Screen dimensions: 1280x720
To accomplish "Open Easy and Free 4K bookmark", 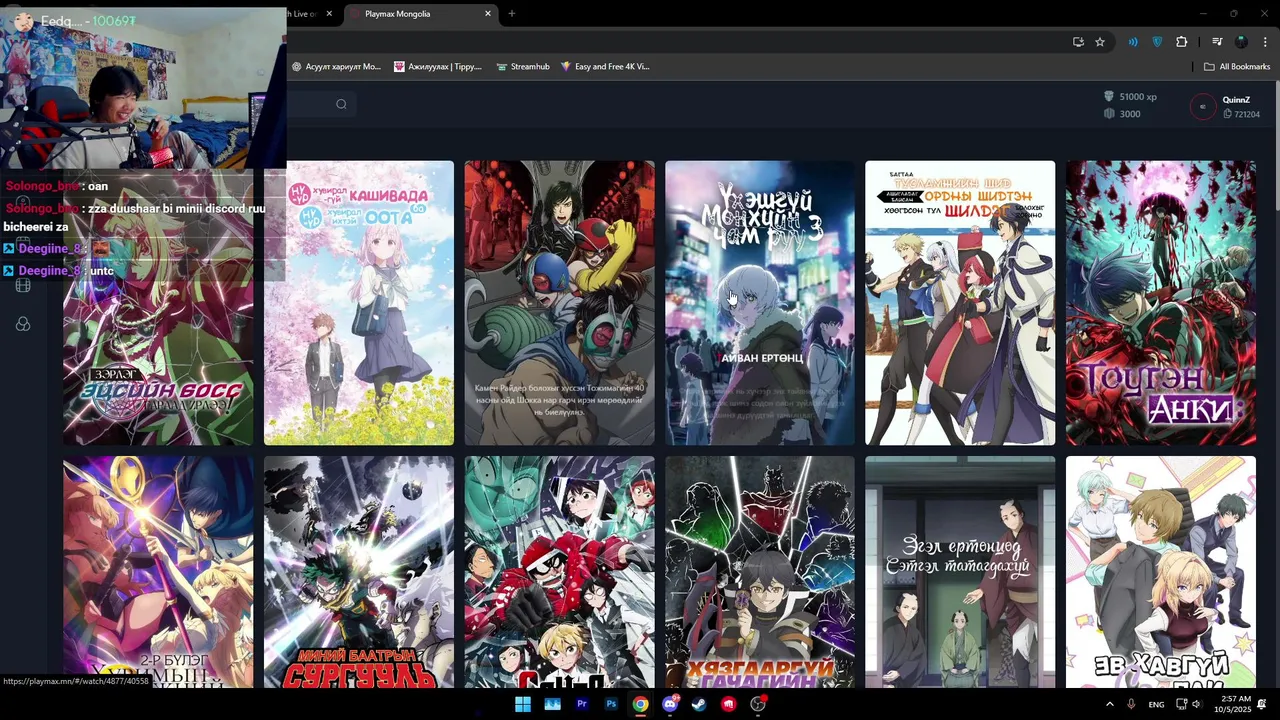I will [605, 67].
